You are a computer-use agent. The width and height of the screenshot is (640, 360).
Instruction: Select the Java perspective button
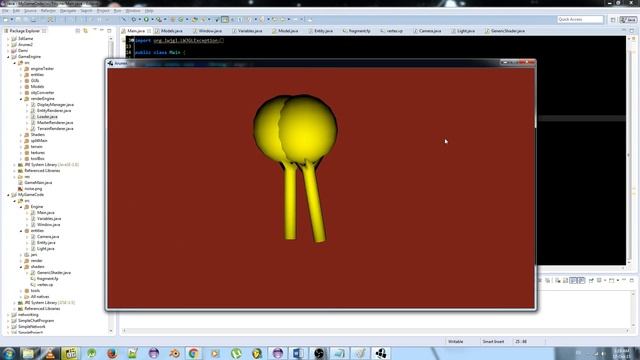tap(628, 19)
